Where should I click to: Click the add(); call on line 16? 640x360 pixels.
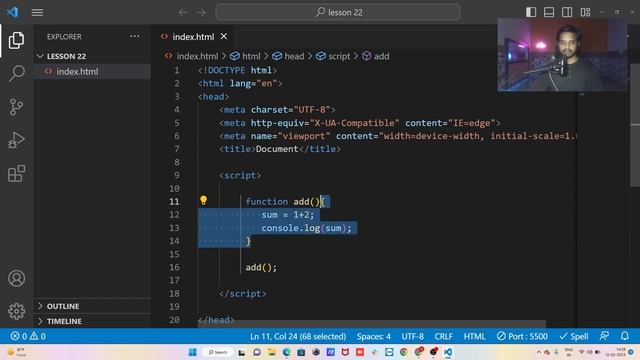tap(261, 267)
